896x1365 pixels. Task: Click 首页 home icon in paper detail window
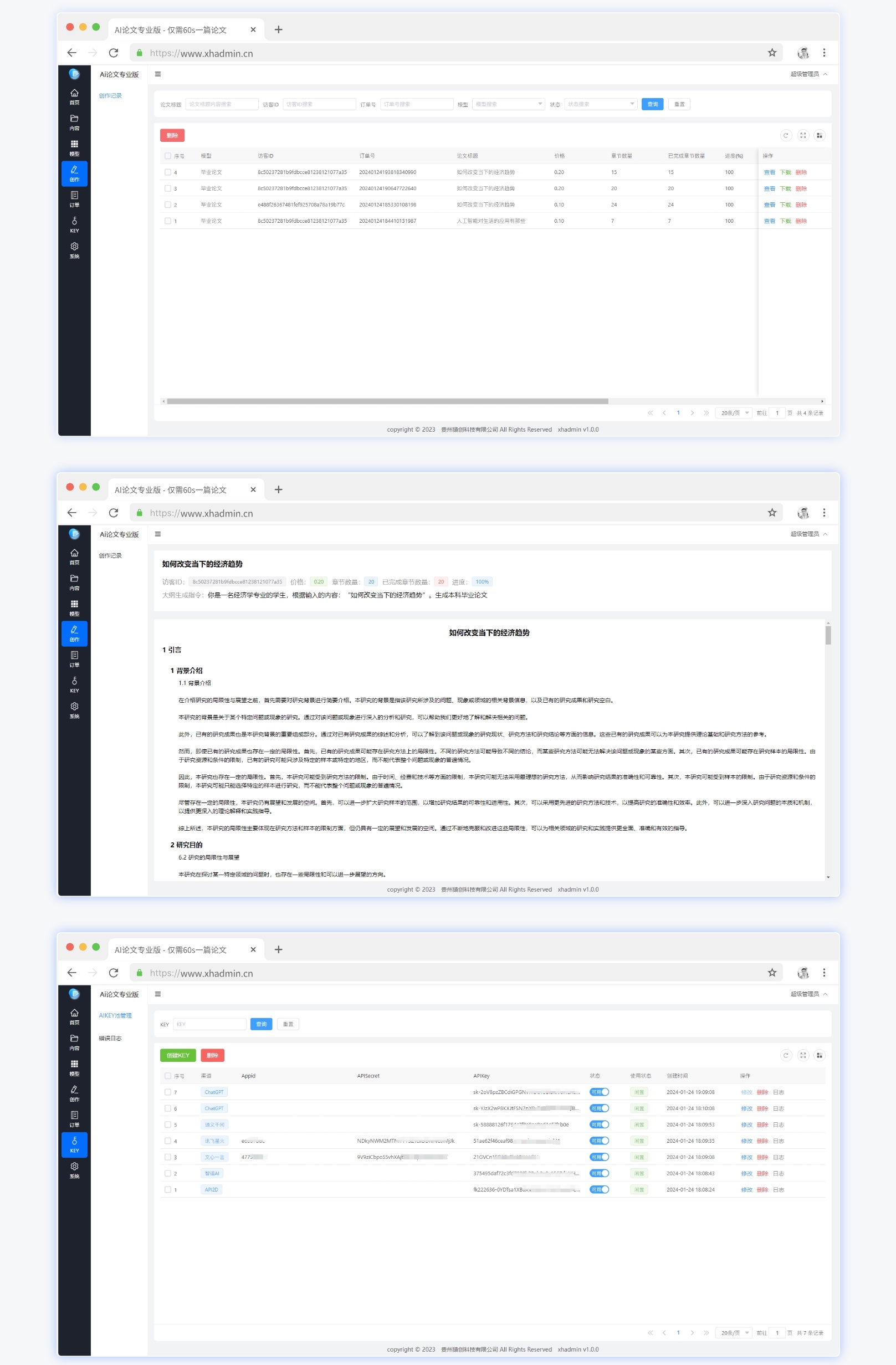pos(74,556)
